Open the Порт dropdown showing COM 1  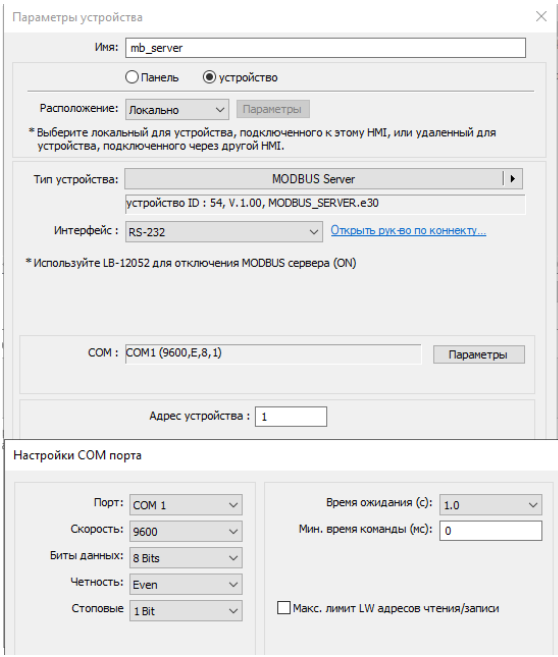(186, 505)
